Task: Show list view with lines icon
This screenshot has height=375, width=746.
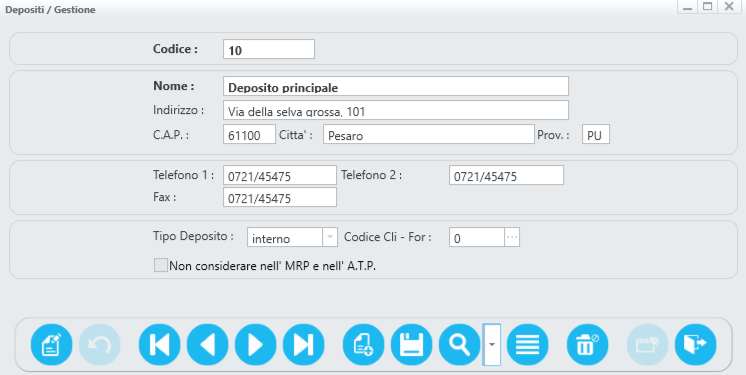Action: [x=528, y=345]
